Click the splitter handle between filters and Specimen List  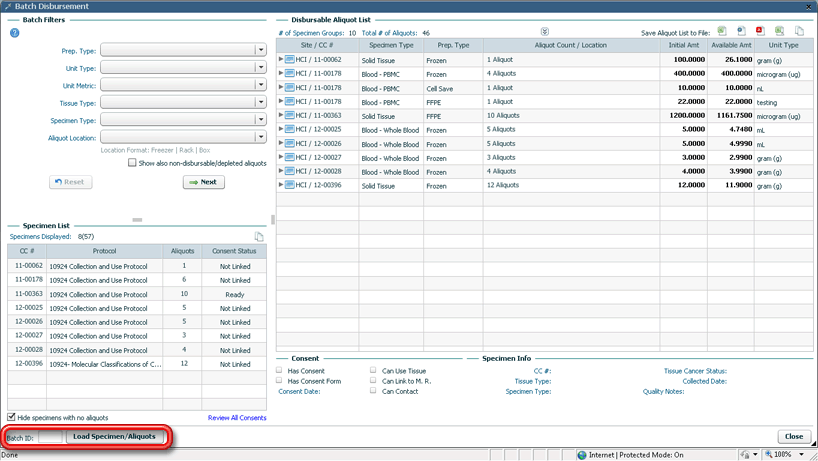(137, 220)
